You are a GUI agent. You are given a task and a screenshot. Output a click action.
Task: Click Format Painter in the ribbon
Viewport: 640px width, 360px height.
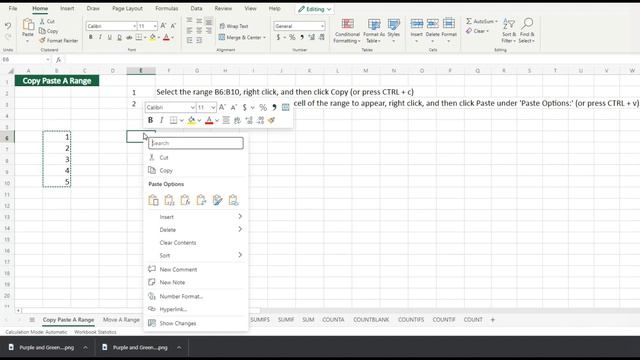coord(59,40)
